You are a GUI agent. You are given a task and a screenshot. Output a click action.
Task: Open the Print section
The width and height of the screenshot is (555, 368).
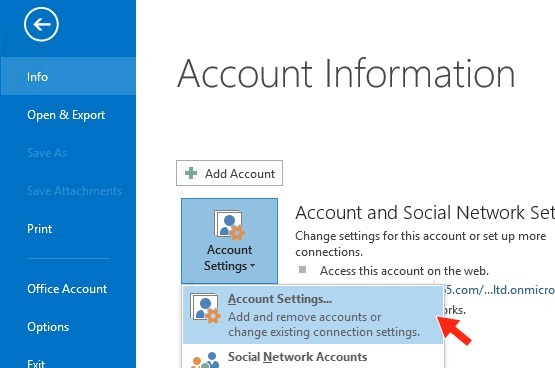[40, 229]
